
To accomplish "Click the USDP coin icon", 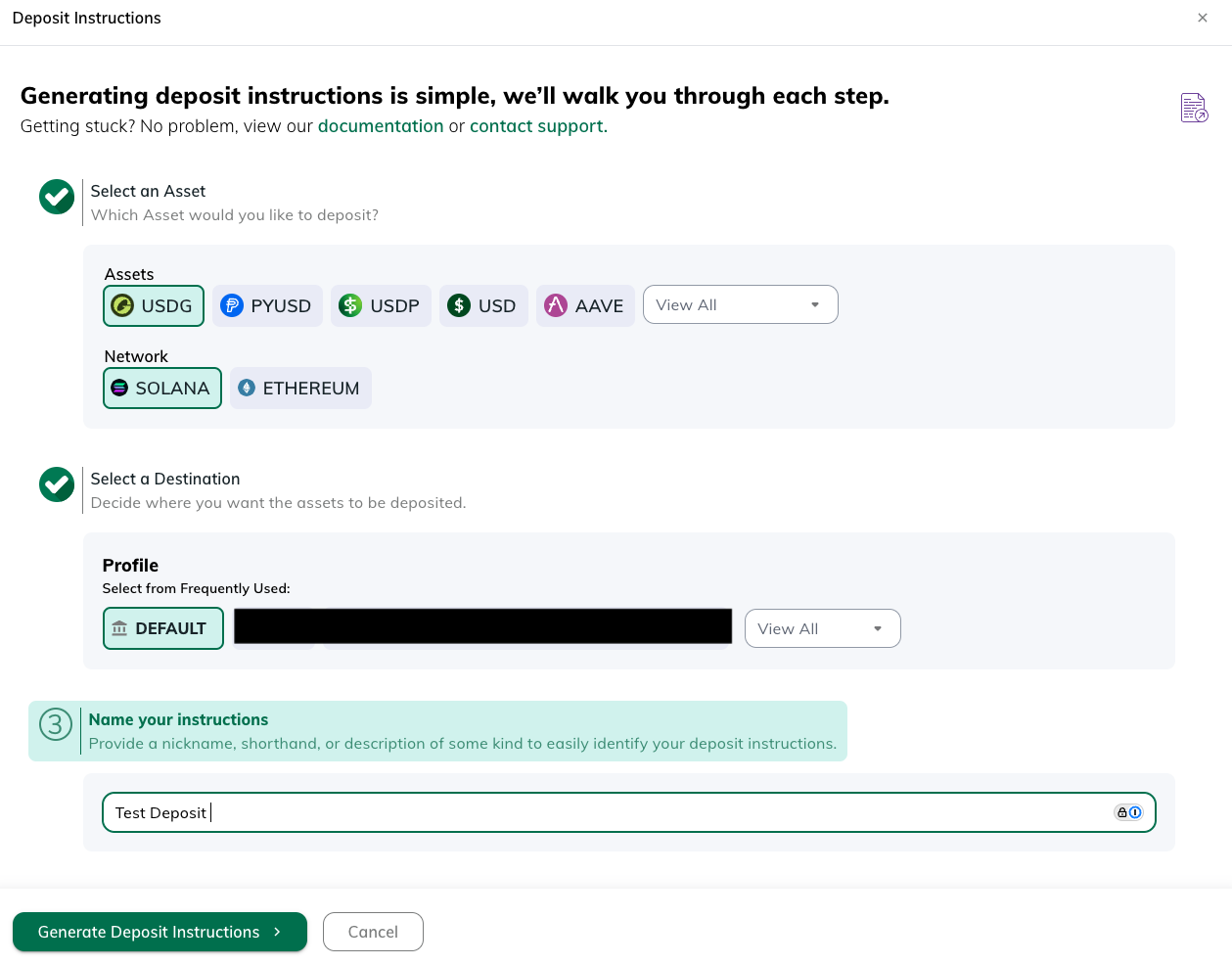I will (350, 305).
